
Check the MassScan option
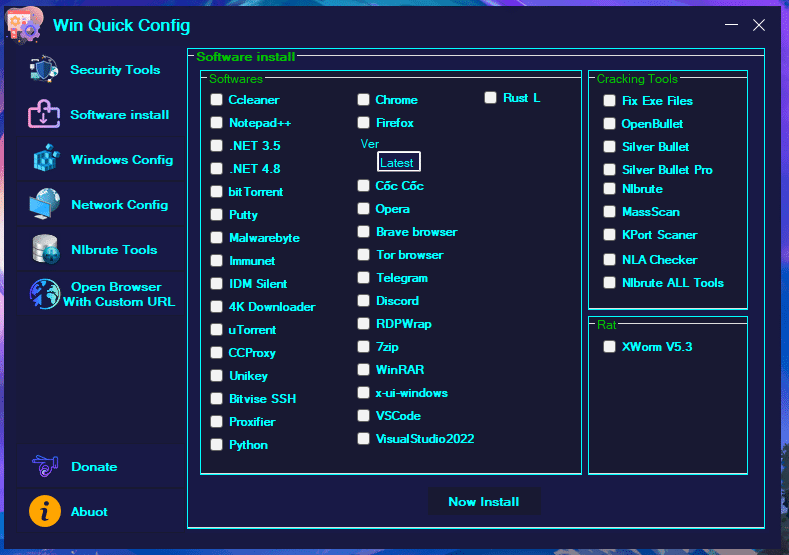point(609,211)
